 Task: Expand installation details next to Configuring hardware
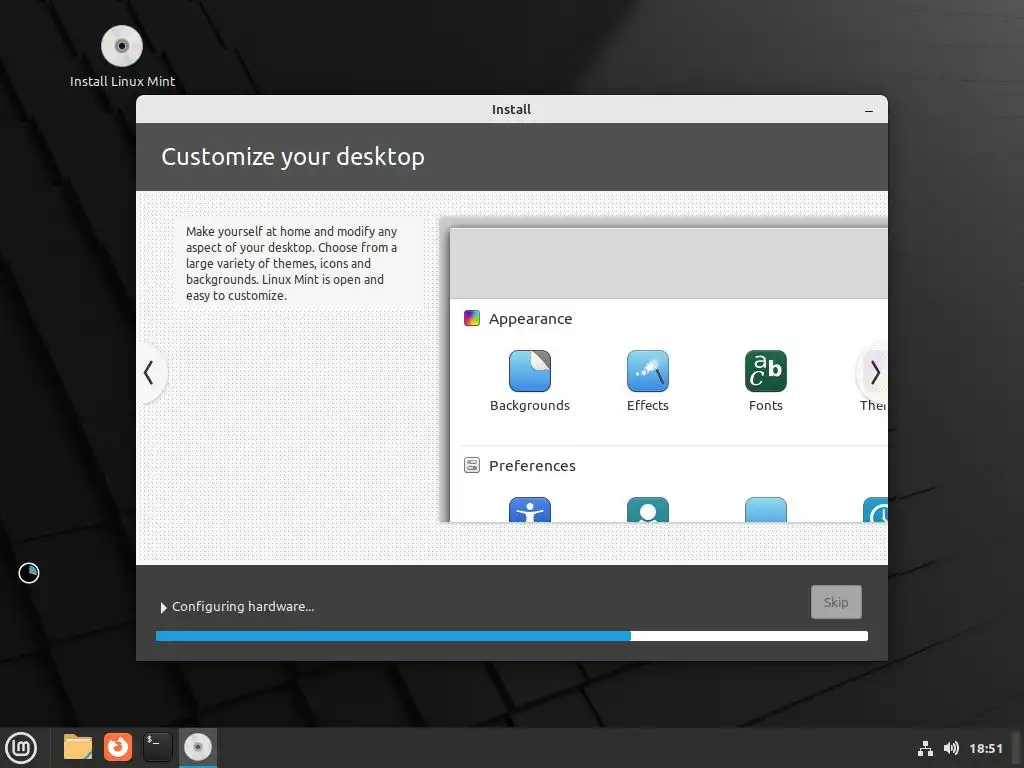[163, 607]
